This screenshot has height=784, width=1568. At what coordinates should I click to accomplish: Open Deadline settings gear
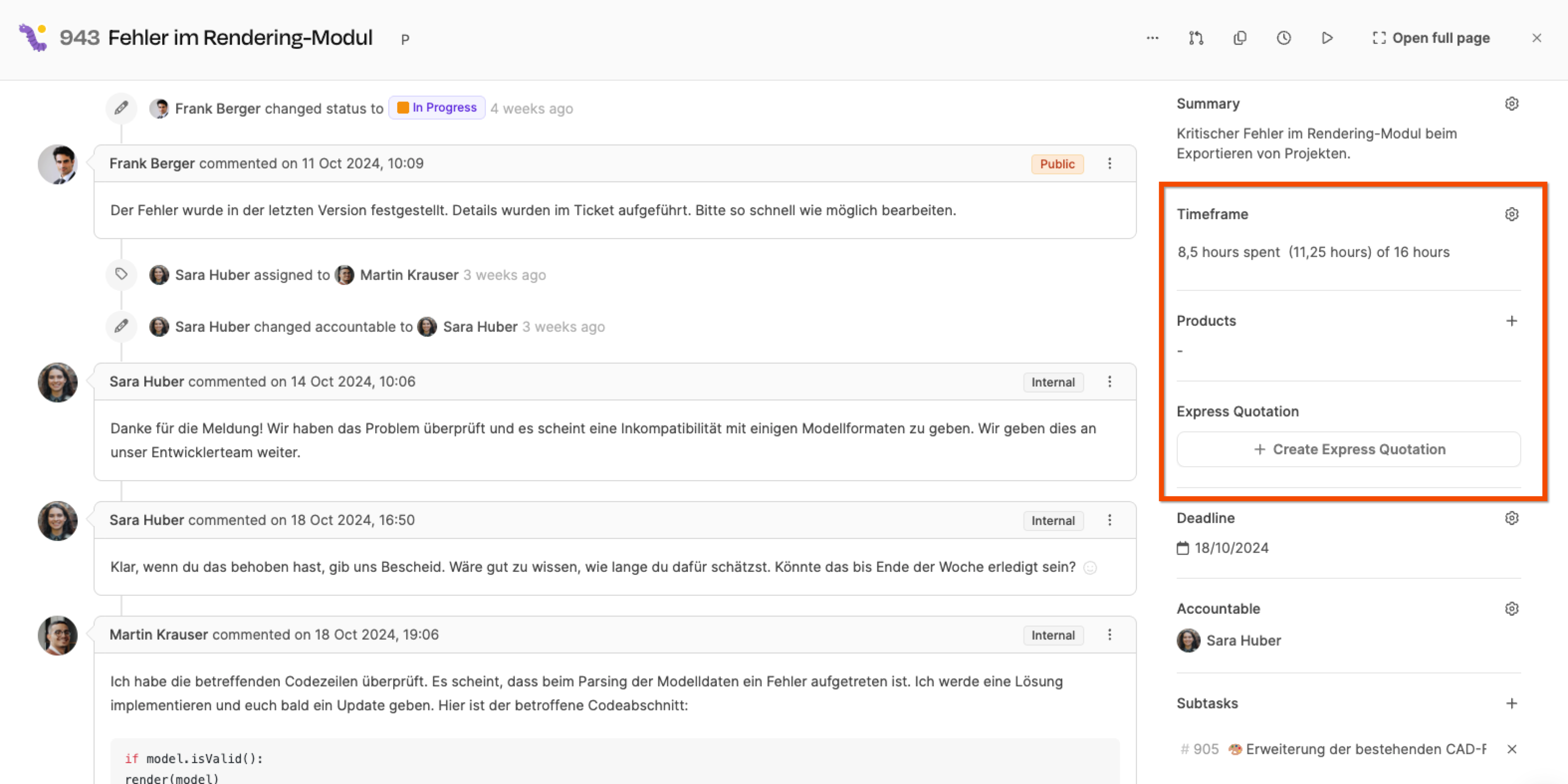[1511, 518]
